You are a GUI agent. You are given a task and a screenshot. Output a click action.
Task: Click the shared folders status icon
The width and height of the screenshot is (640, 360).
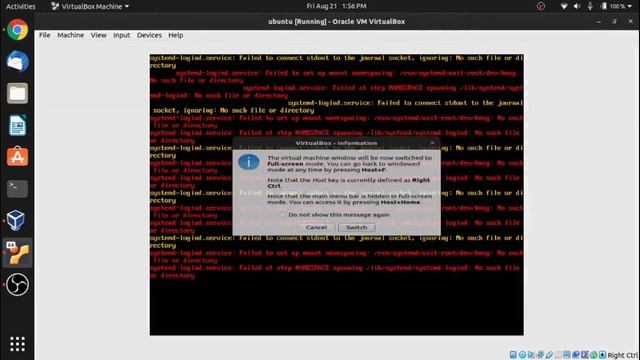(558, 355)
